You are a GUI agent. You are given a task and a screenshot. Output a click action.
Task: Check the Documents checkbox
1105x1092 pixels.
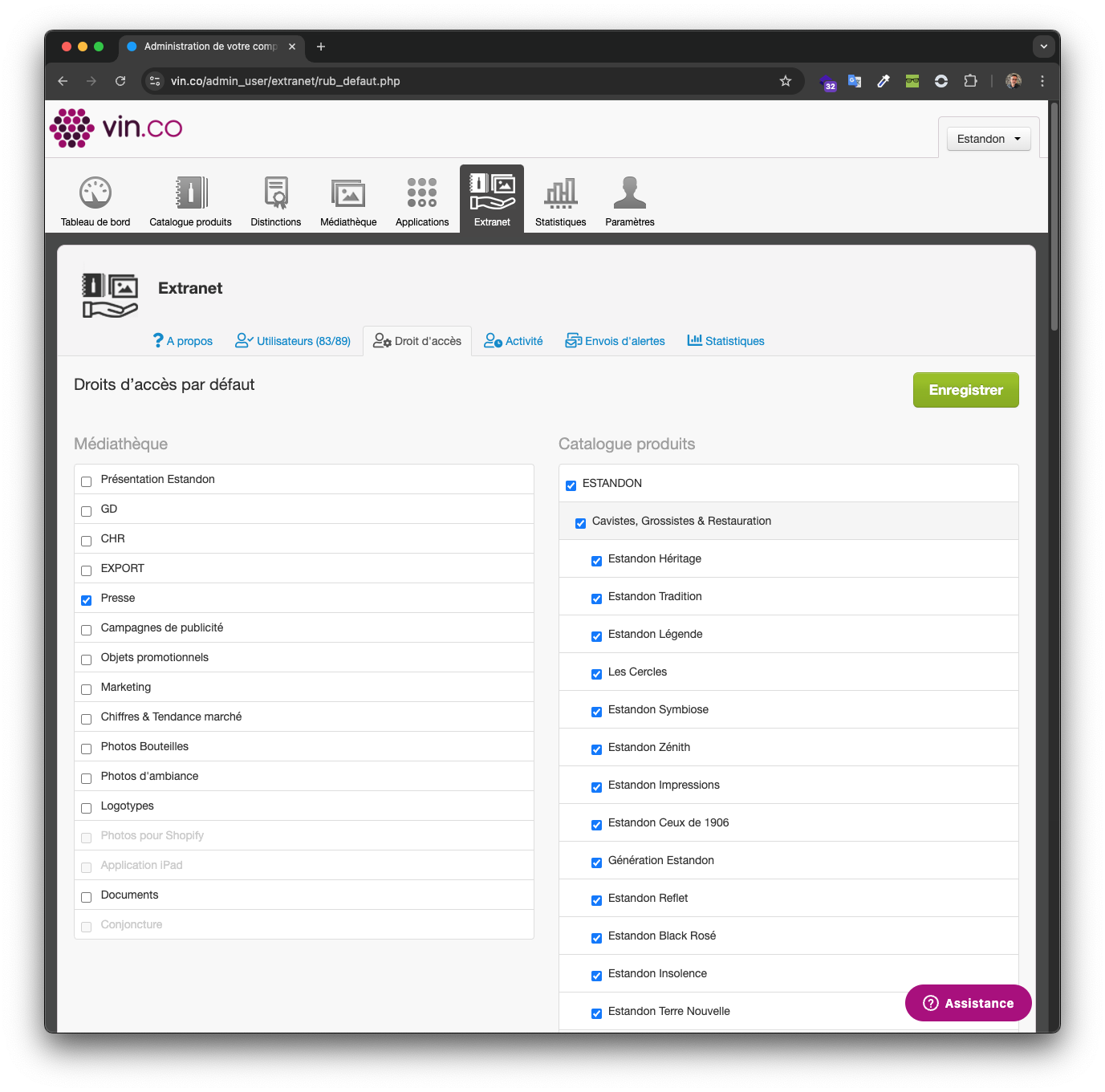point(87,897)
